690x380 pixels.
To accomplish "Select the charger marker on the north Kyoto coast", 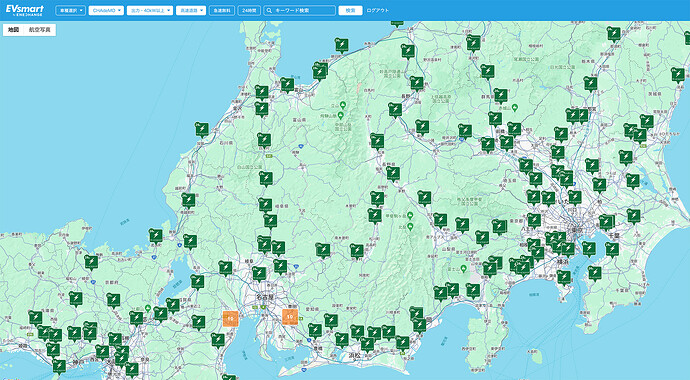I will pyautogui.click(x=91, y=262).
